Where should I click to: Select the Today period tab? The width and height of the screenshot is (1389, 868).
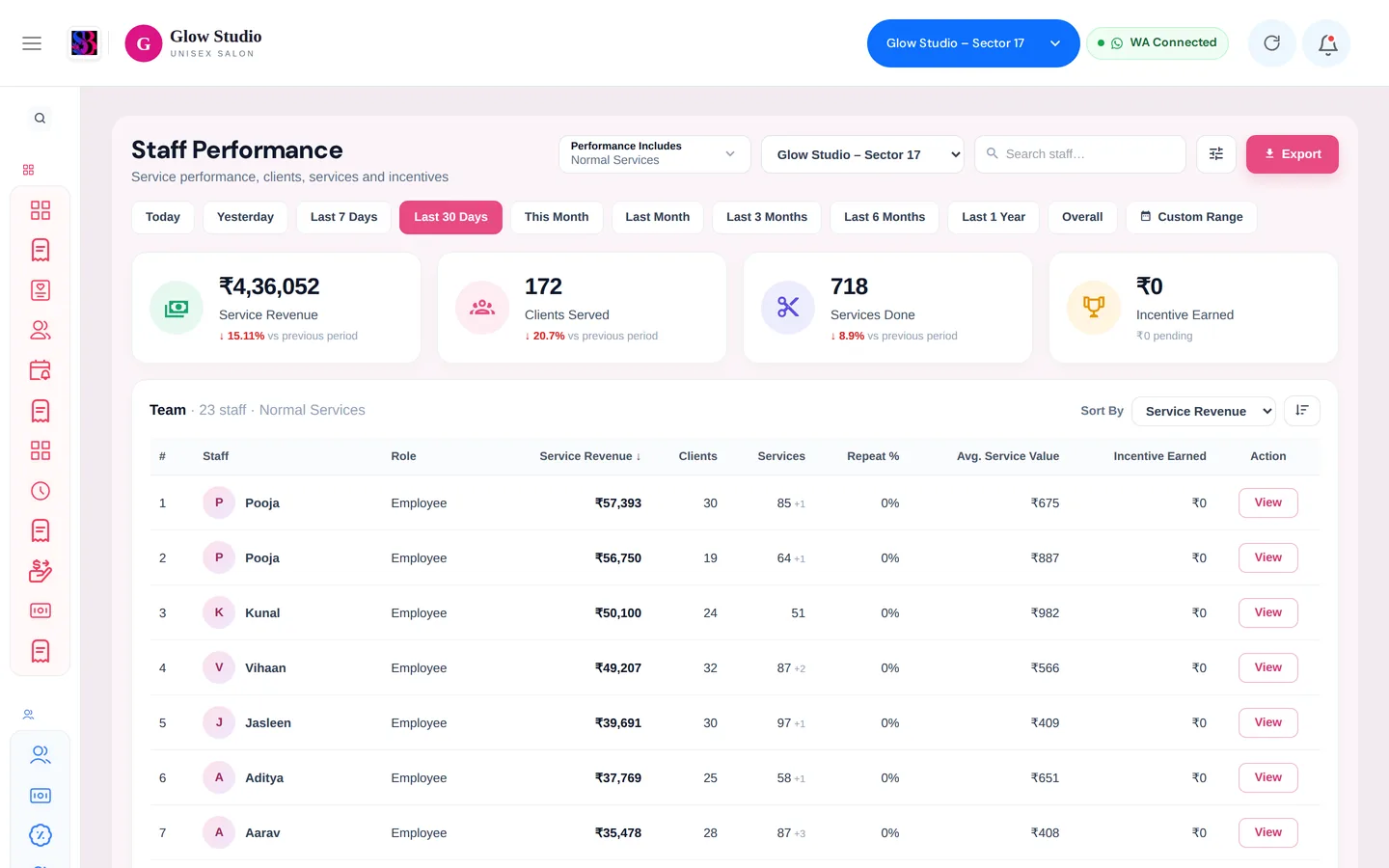(x=163, y=217)
